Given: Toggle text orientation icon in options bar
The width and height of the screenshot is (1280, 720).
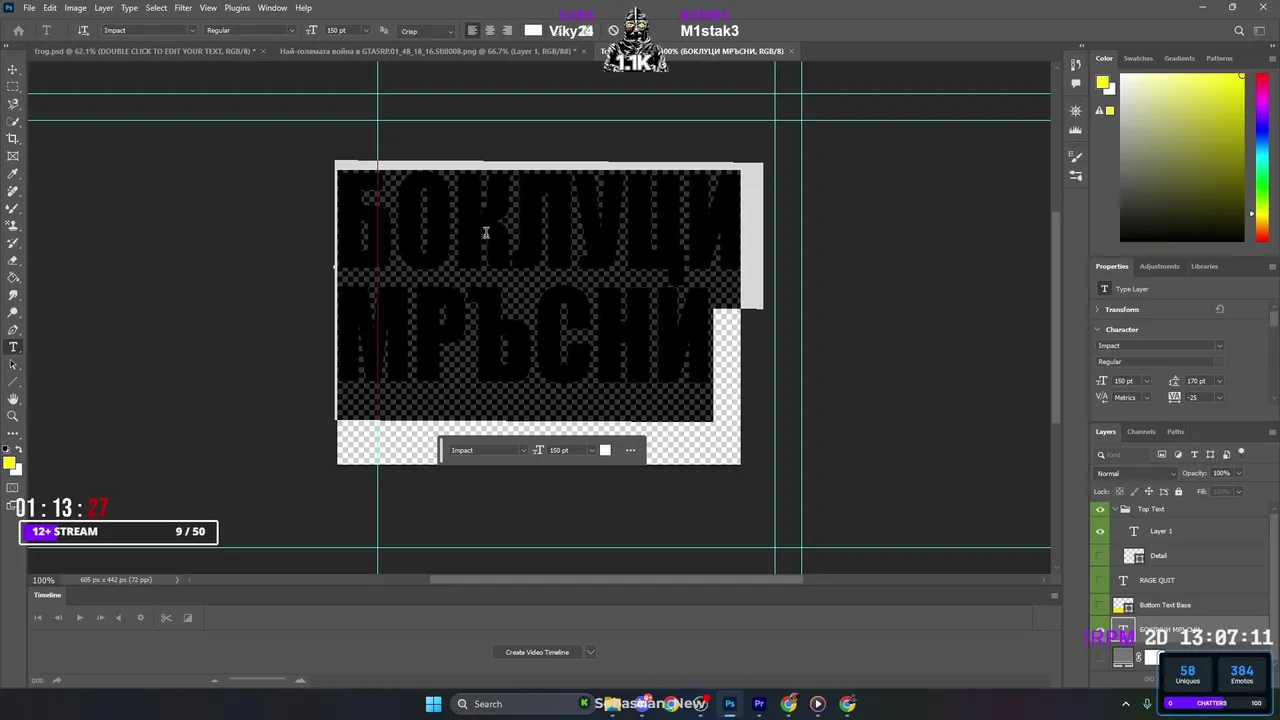Looking at the screenshot, I should [83, 30].
